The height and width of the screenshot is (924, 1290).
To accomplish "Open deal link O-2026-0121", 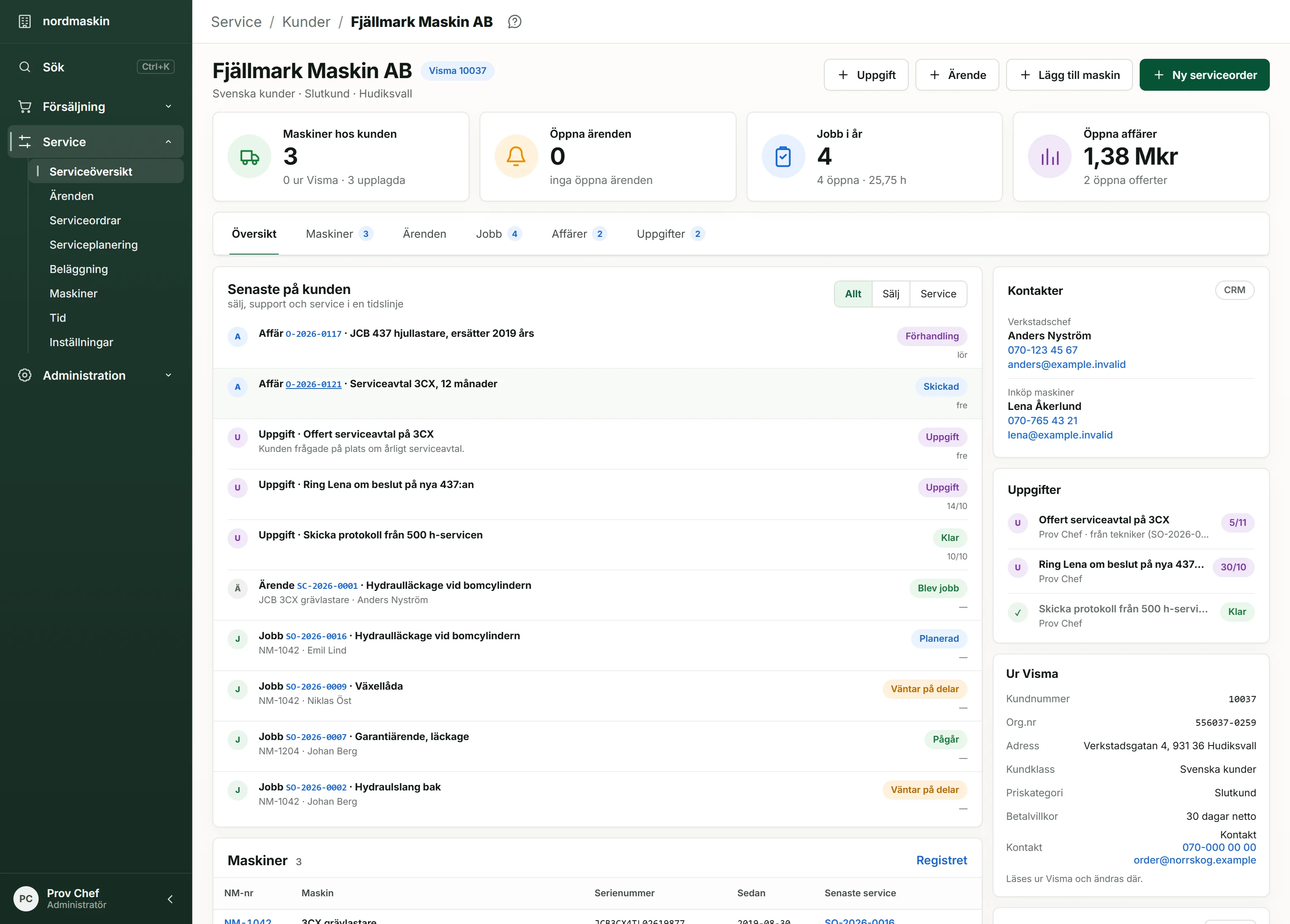I will click(x=313, y=385).
